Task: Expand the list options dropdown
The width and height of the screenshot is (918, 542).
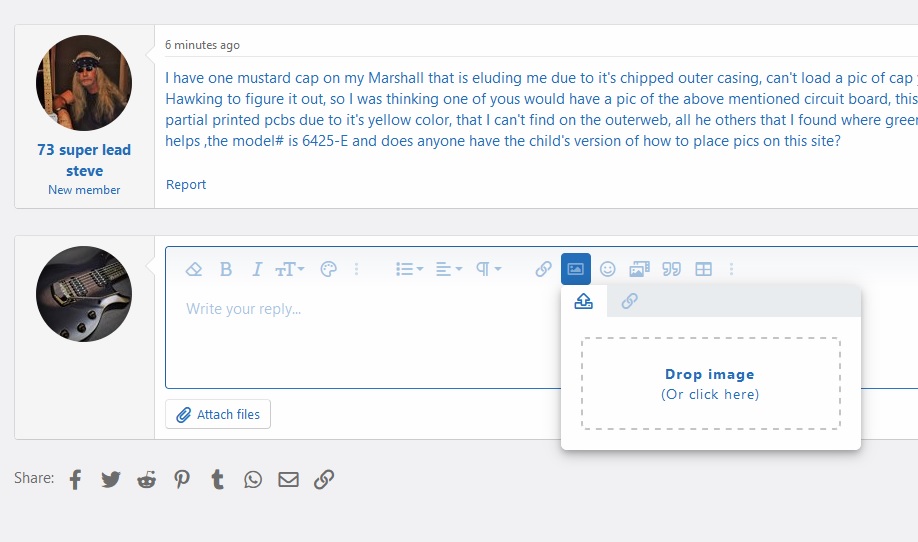Action: pos(409,269)
